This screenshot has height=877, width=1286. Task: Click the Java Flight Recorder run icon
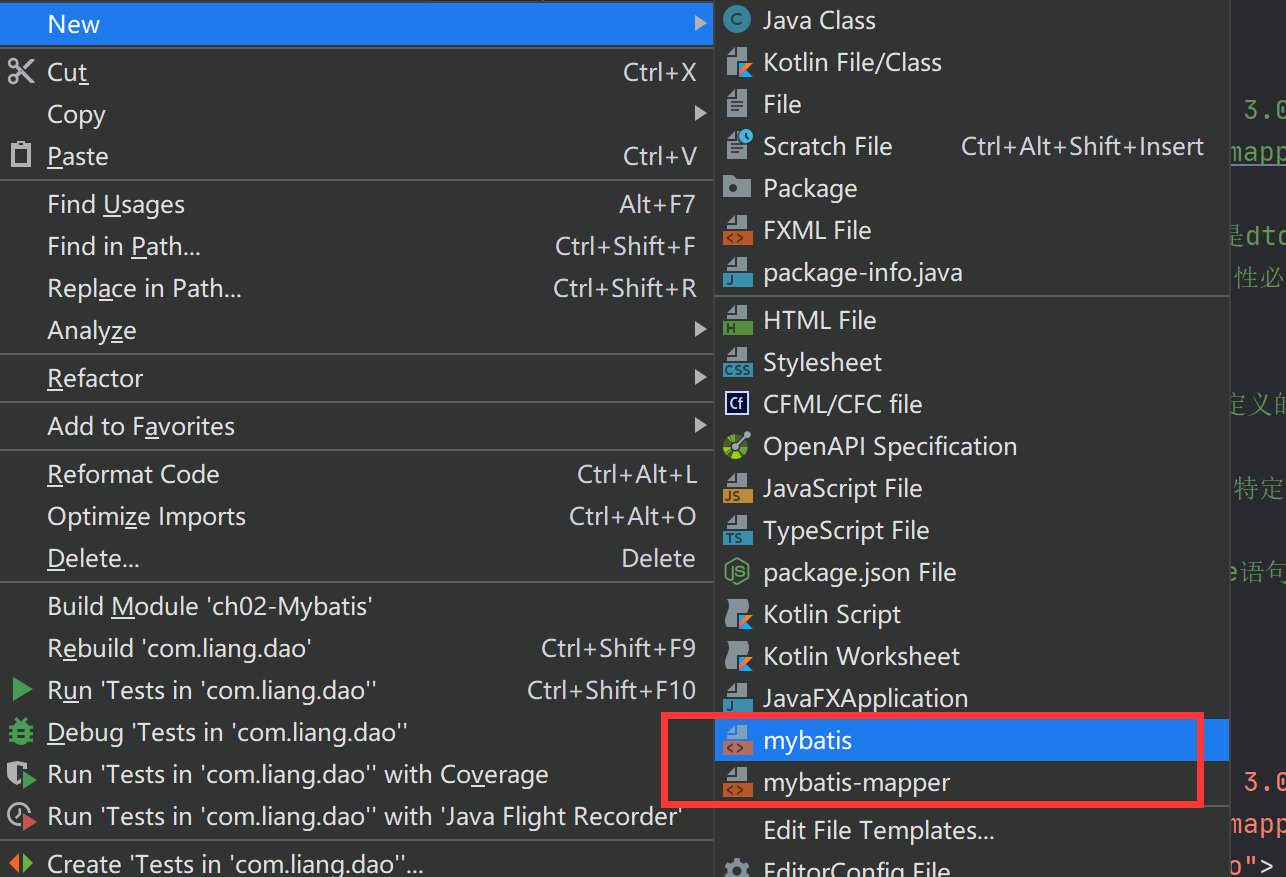21,816
